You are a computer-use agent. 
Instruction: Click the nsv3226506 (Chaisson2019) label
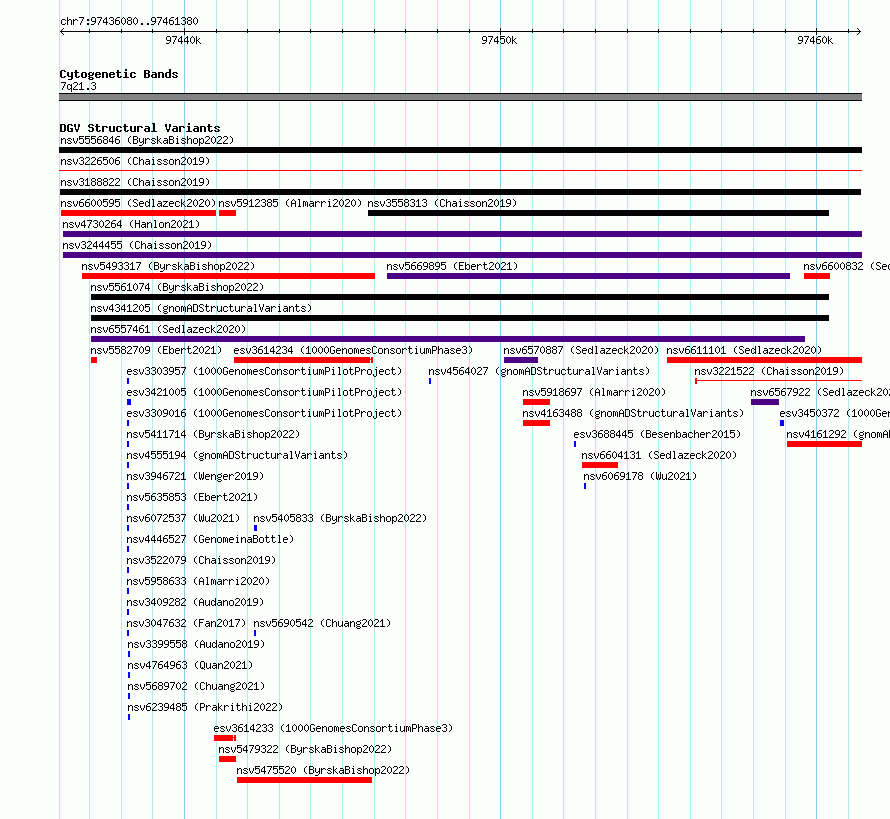click(x=135, y=161)
